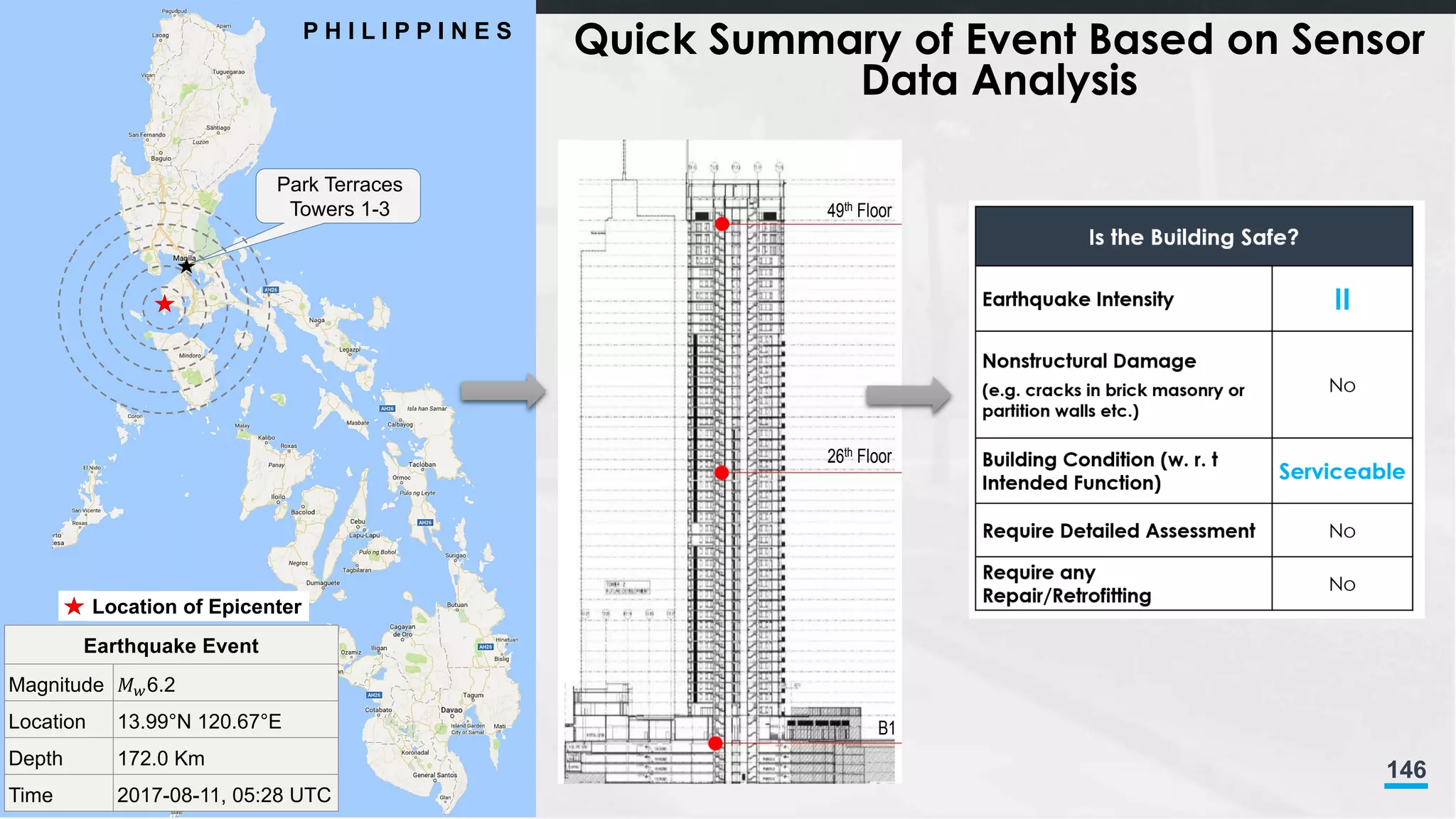The width and height of the screenshot is (1456, 819).
Task: Click the gray arrow between map and building
Action: click(503, 391)
